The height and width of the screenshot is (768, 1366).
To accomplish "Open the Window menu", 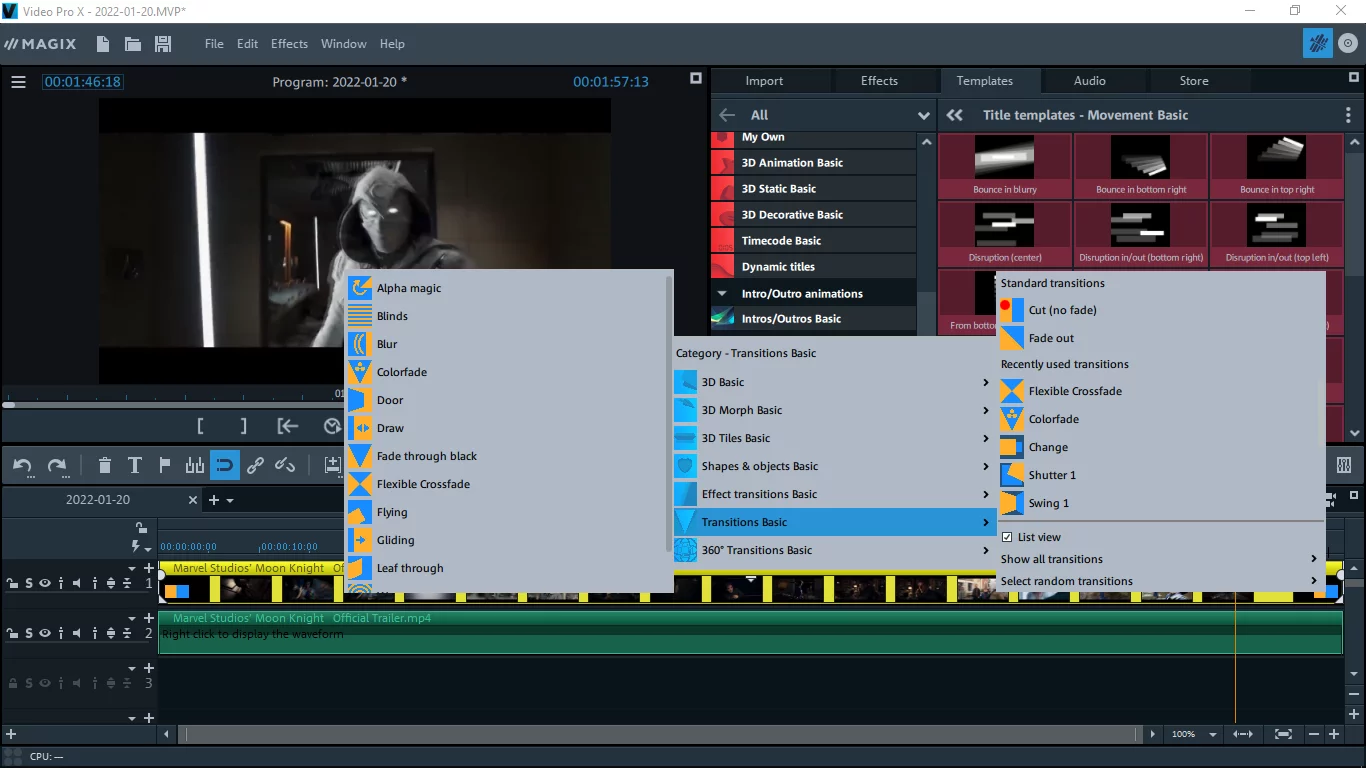I will (343, 44).
